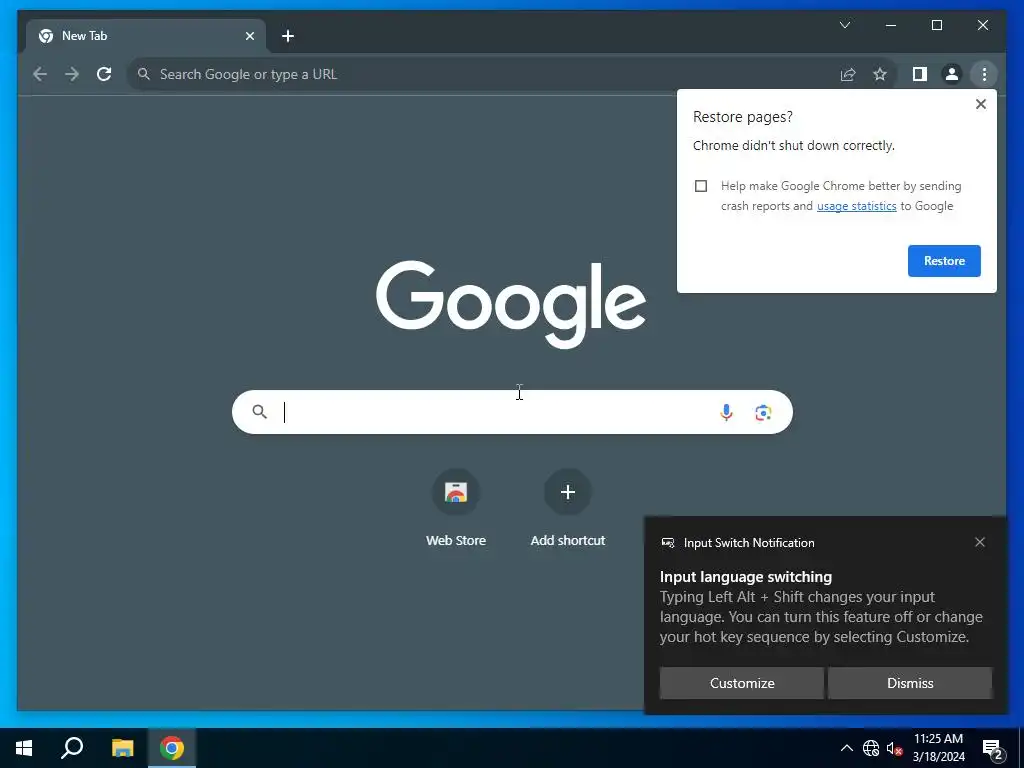The width and height of the screenshot is (1024, 768).
Task: Show hidden system tray icons
Action: click(x=846, y=748)
